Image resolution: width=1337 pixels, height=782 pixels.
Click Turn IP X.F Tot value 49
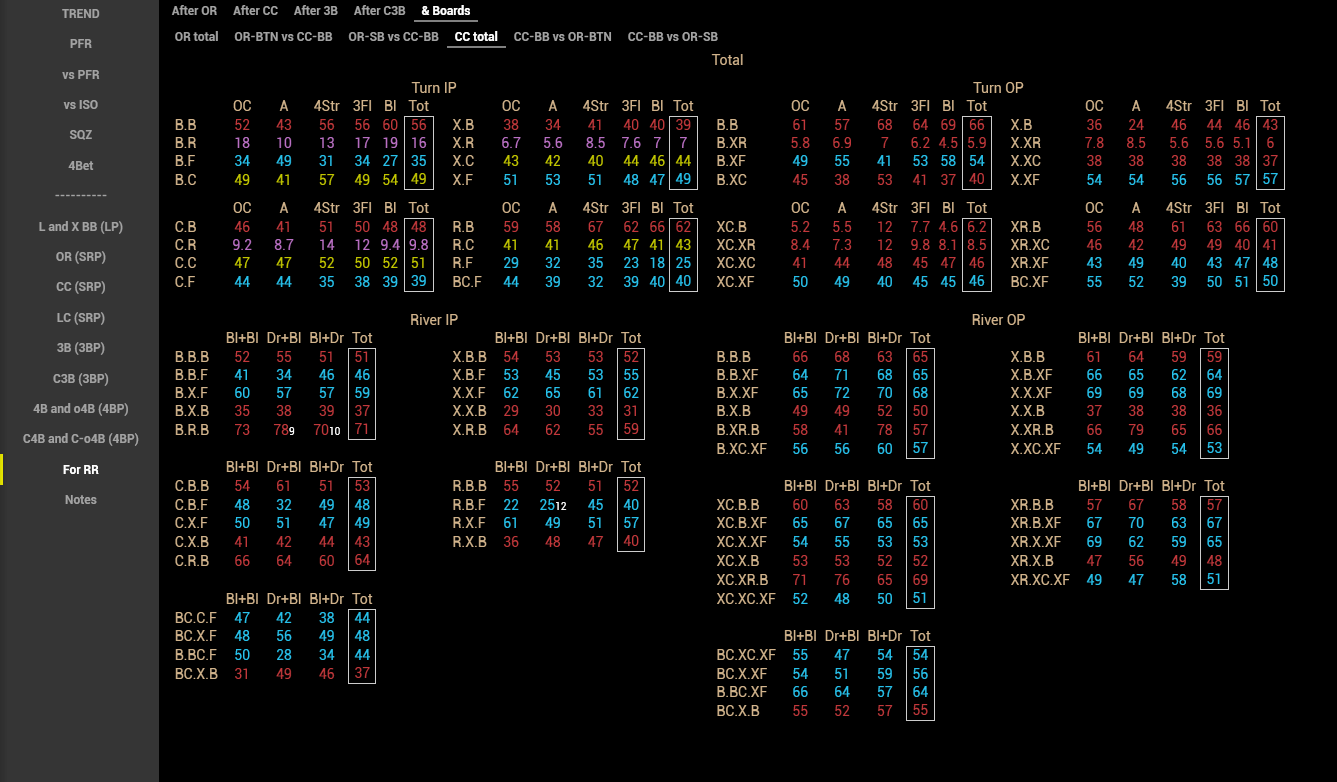(683, 180)
